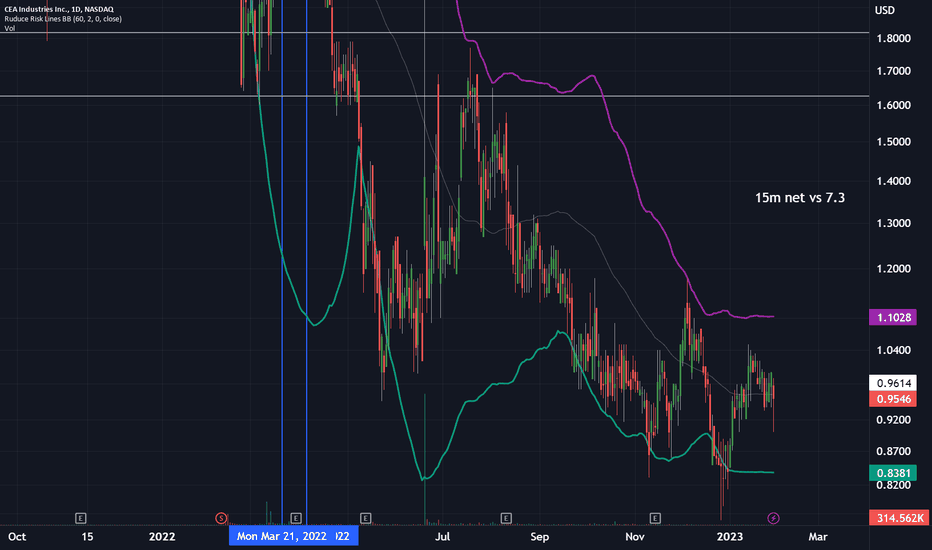Click the 1.4000 price scale value
Screen dimensions: 932x550
893,181
